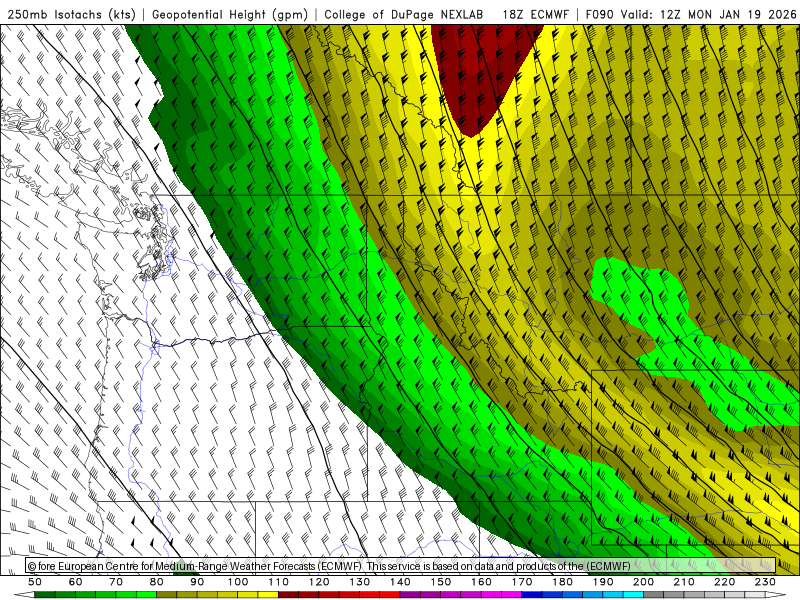Click the 100 value on the legend scale
Image resolution: width=800 pixels, height=600 pixels.
(238, 582)
